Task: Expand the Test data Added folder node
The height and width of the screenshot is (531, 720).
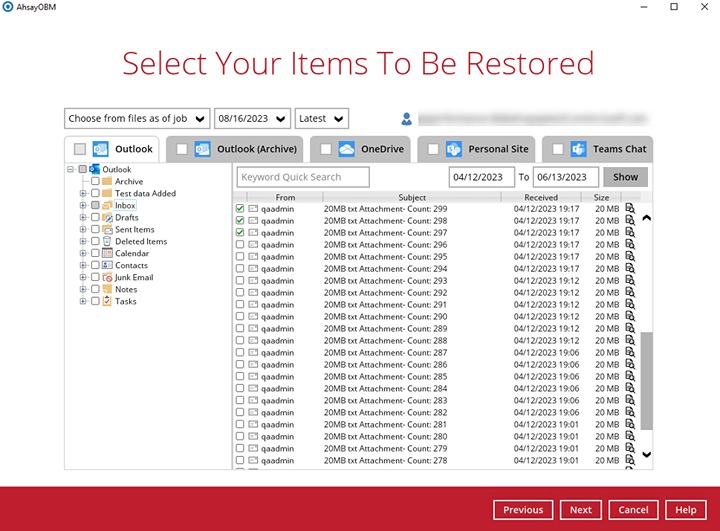Action: tap(83, 194)
